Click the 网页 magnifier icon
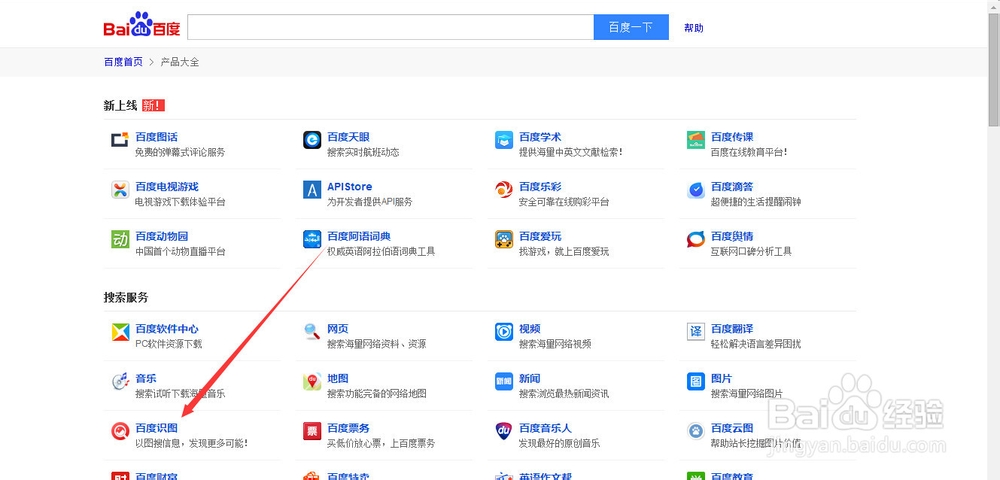 [312, 332]
